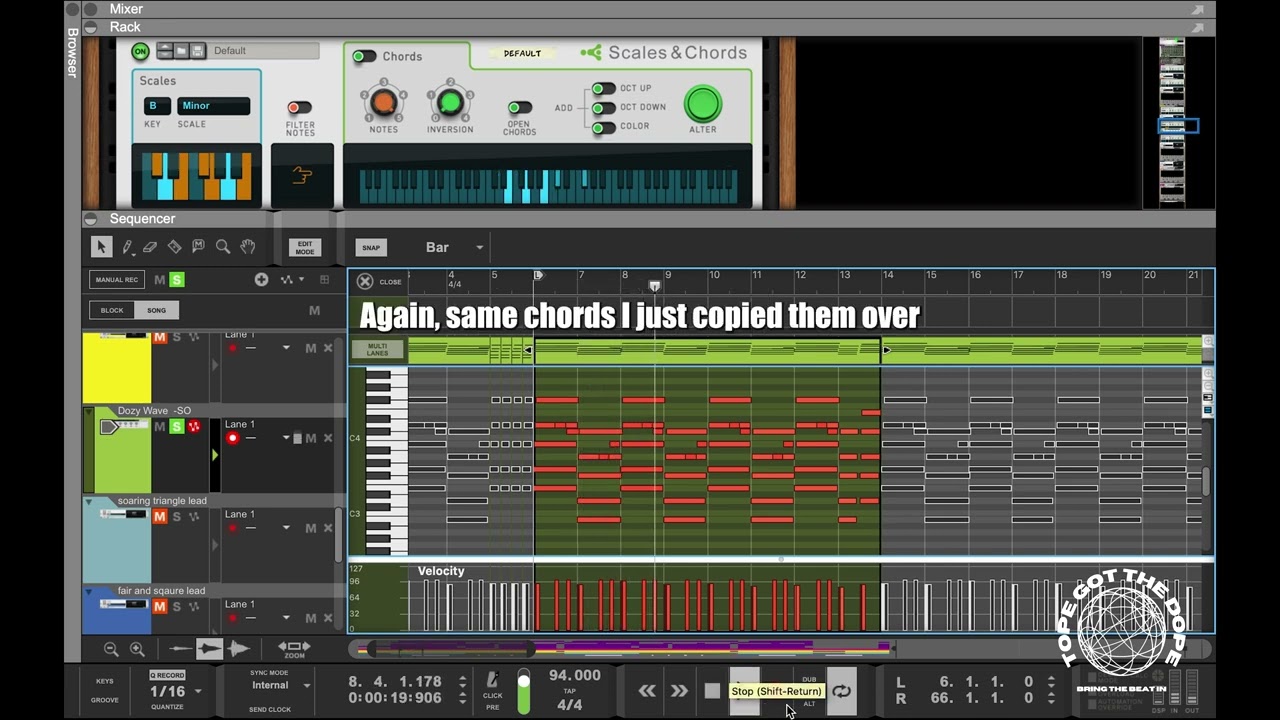Viewport: 1280px width, 720px height.
Task: Unmute the soaring triangle lead track
Action: 159,517
